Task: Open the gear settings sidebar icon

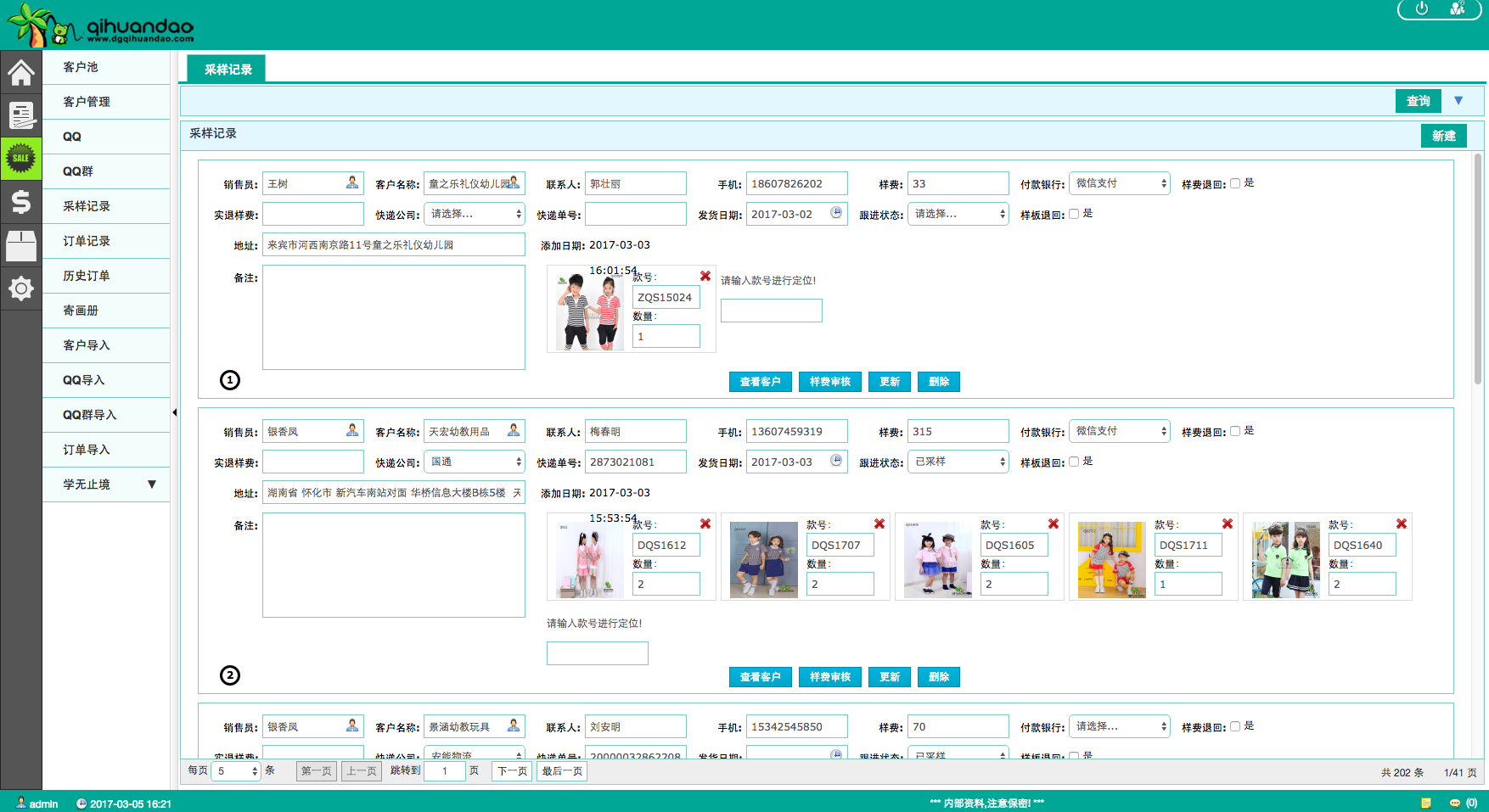Action: pyautogui.click(x=21, y=288)
